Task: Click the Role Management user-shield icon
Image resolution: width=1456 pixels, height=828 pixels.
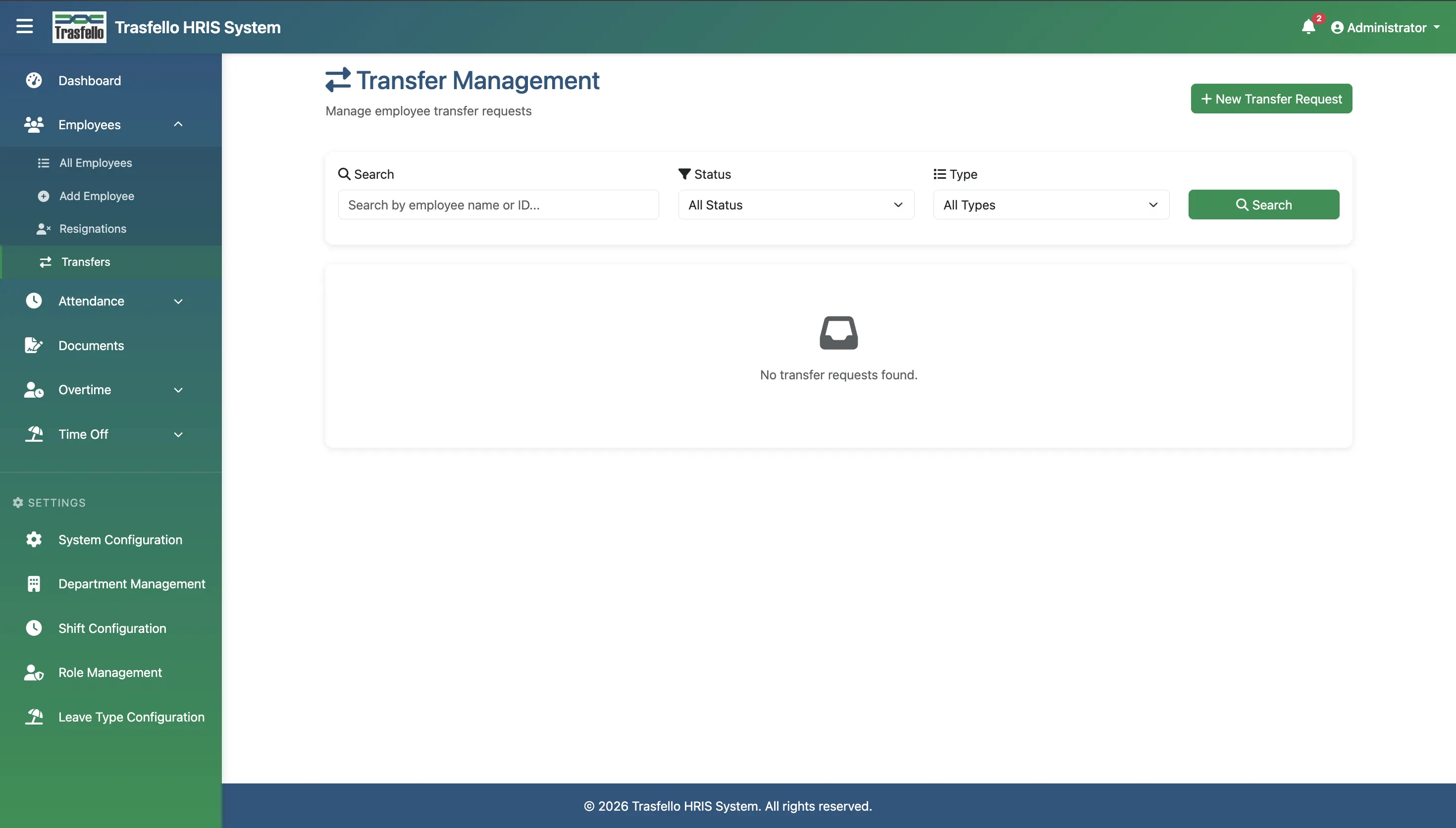Action: 34,672
